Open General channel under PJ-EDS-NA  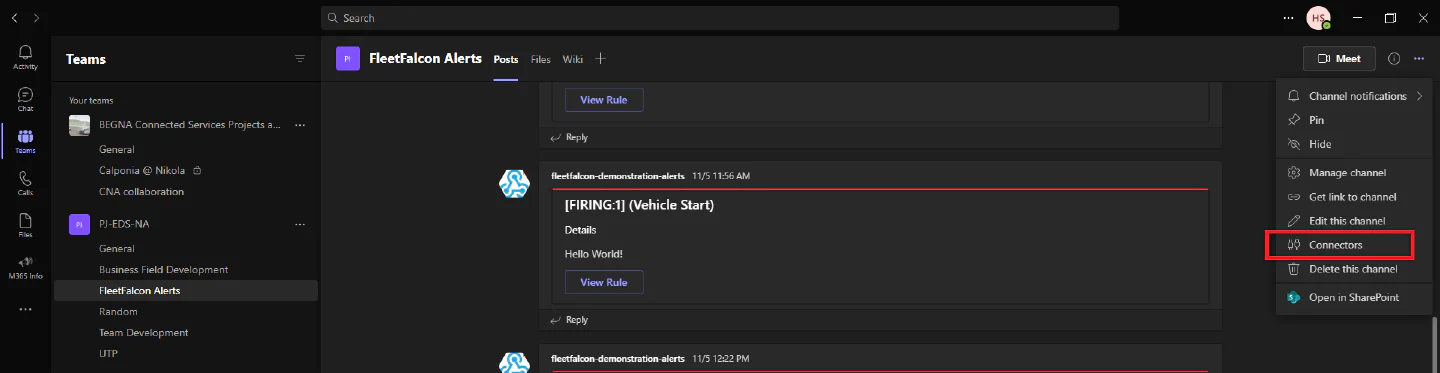tap(117, 248)
